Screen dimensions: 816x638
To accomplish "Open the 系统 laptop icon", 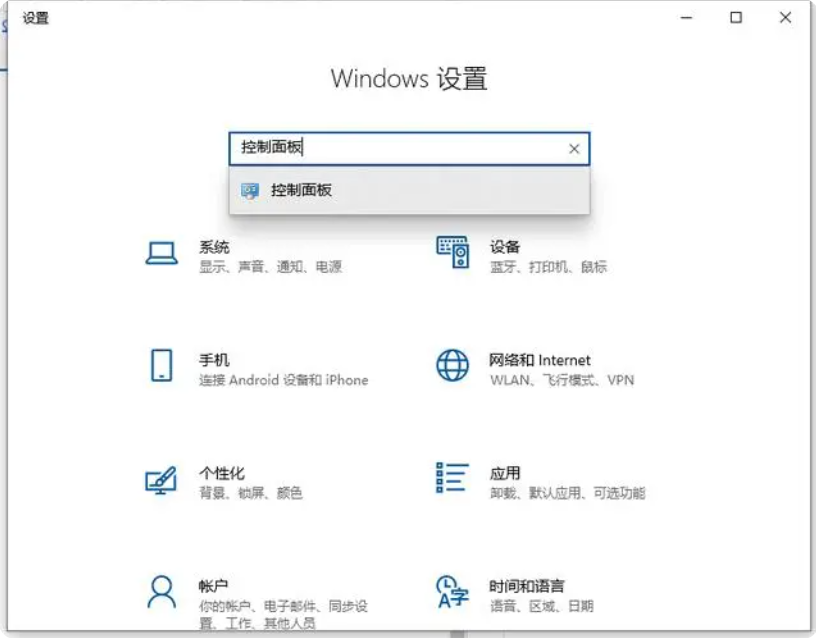I will pos(161,253).
